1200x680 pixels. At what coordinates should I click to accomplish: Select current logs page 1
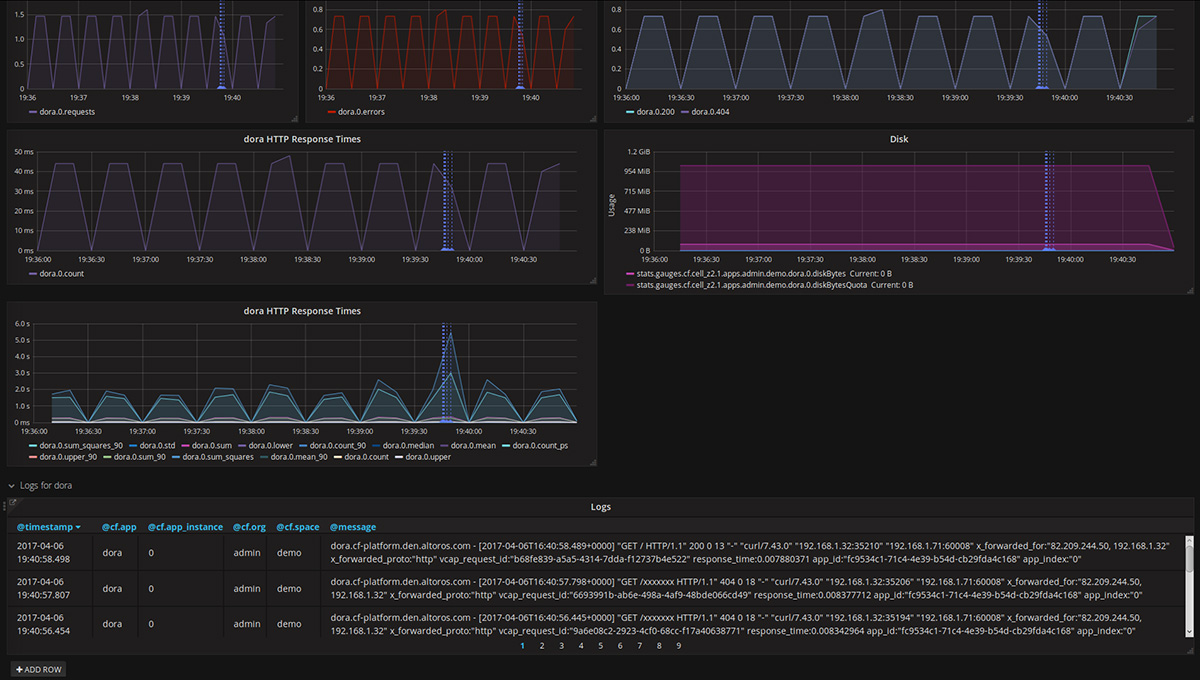pyautogui.click(x=522, y=646)
